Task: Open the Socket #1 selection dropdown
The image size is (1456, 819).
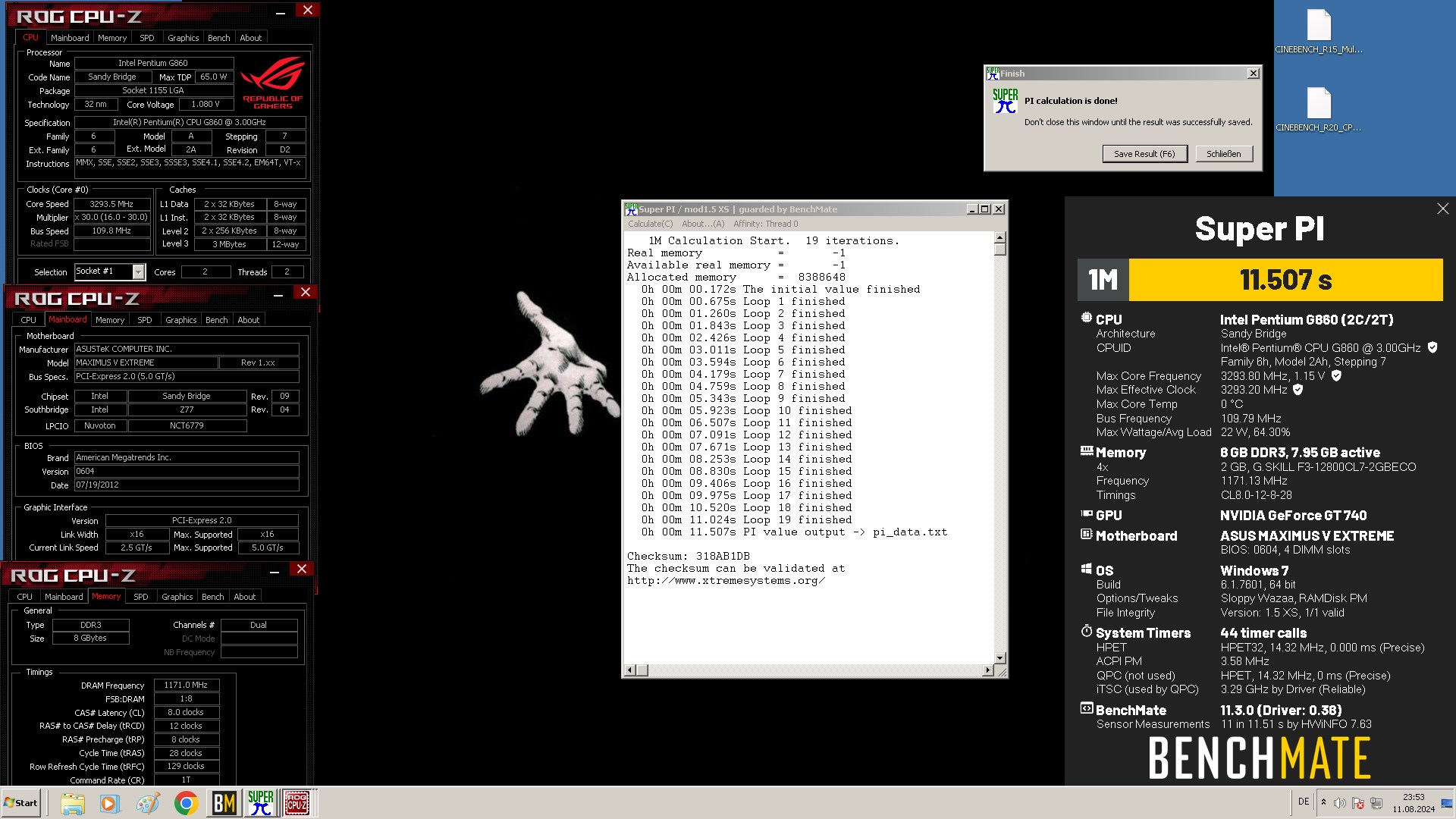Action: click(138, 271)
